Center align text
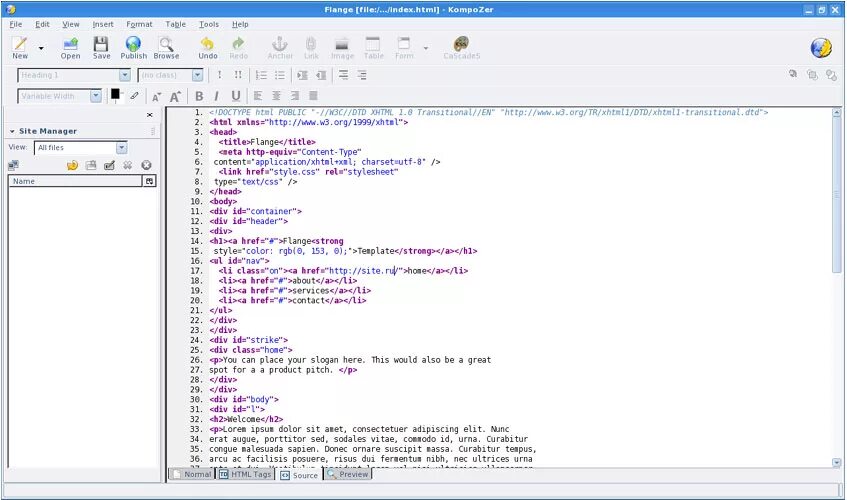The width and height of the screenshot is (847, 500). (276, 96)
